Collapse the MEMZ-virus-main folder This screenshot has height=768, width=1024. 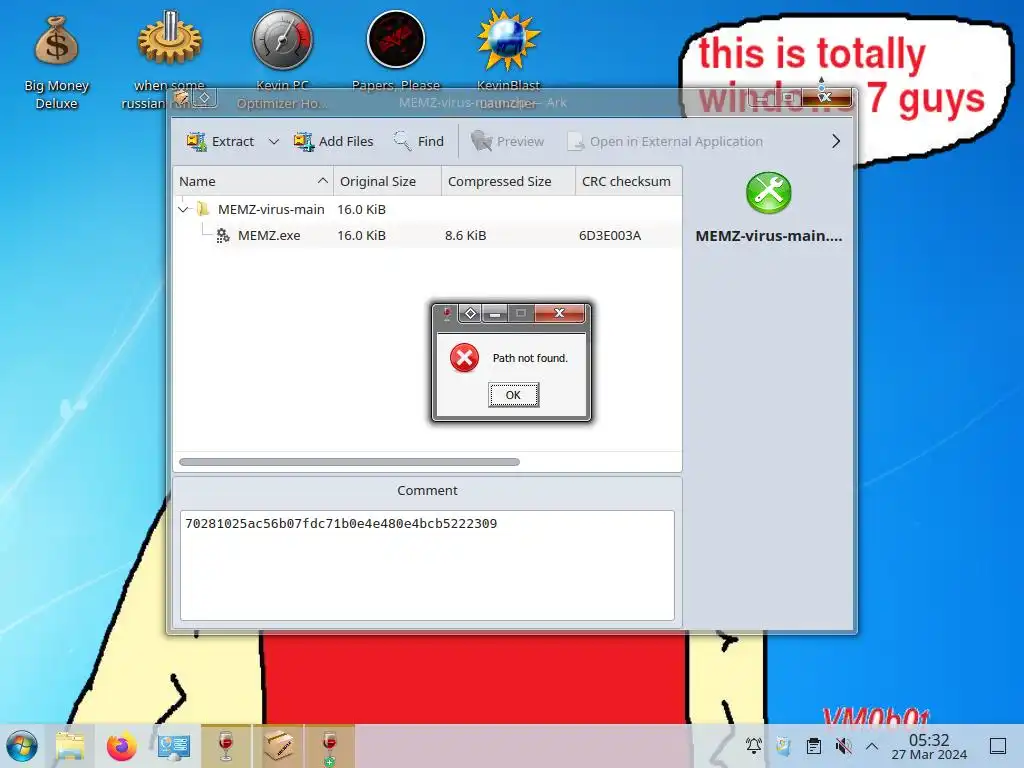click(184, 210)
